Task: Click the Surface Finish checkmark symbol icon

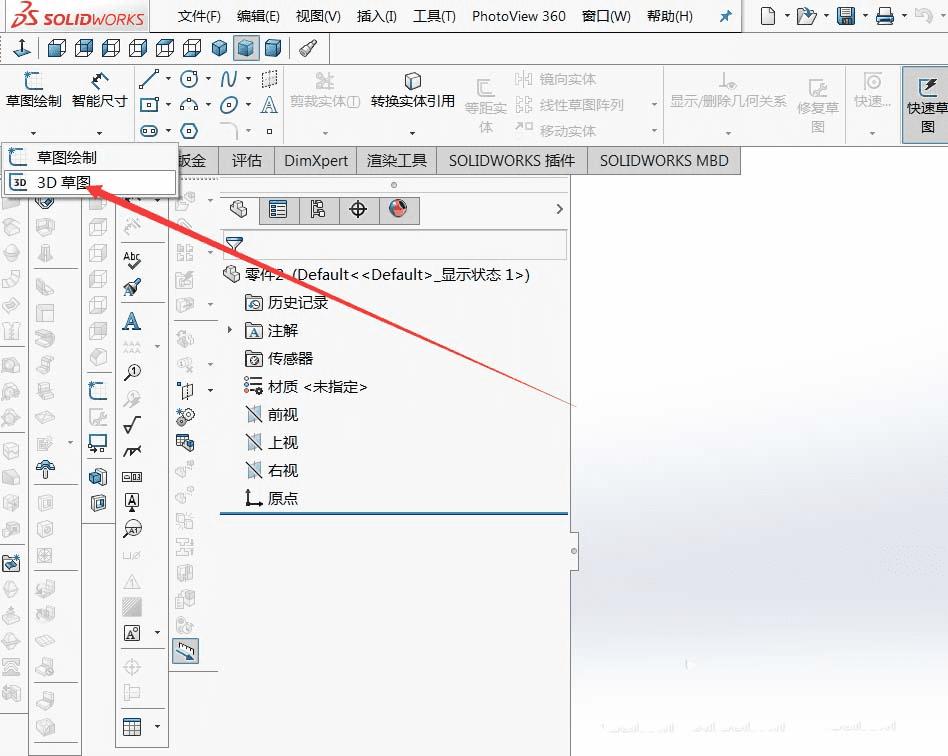Action: (132, 425)
